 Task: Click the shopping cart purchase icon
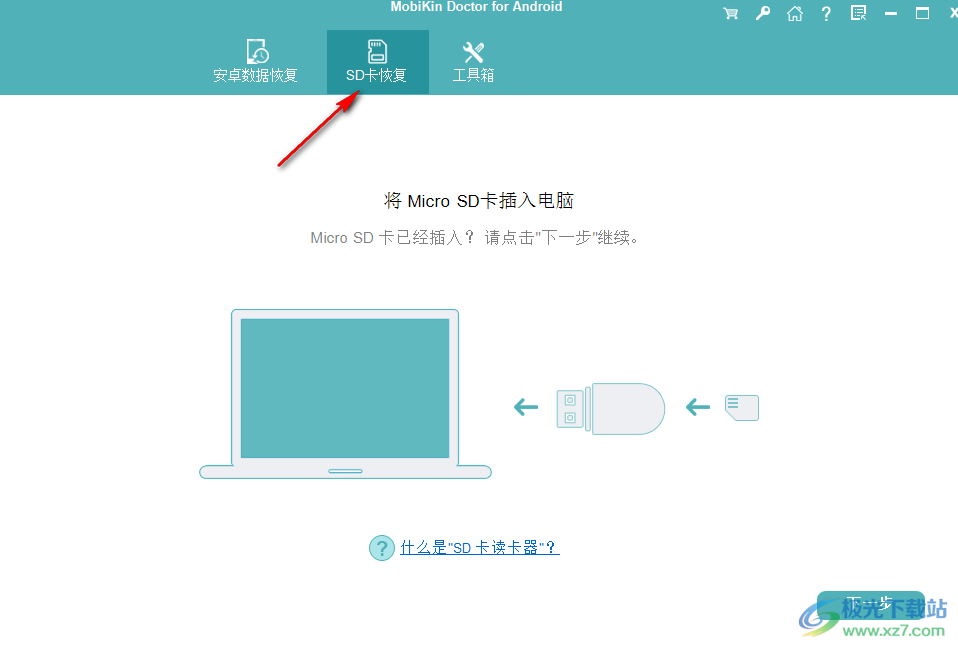(x=730, y=14)
